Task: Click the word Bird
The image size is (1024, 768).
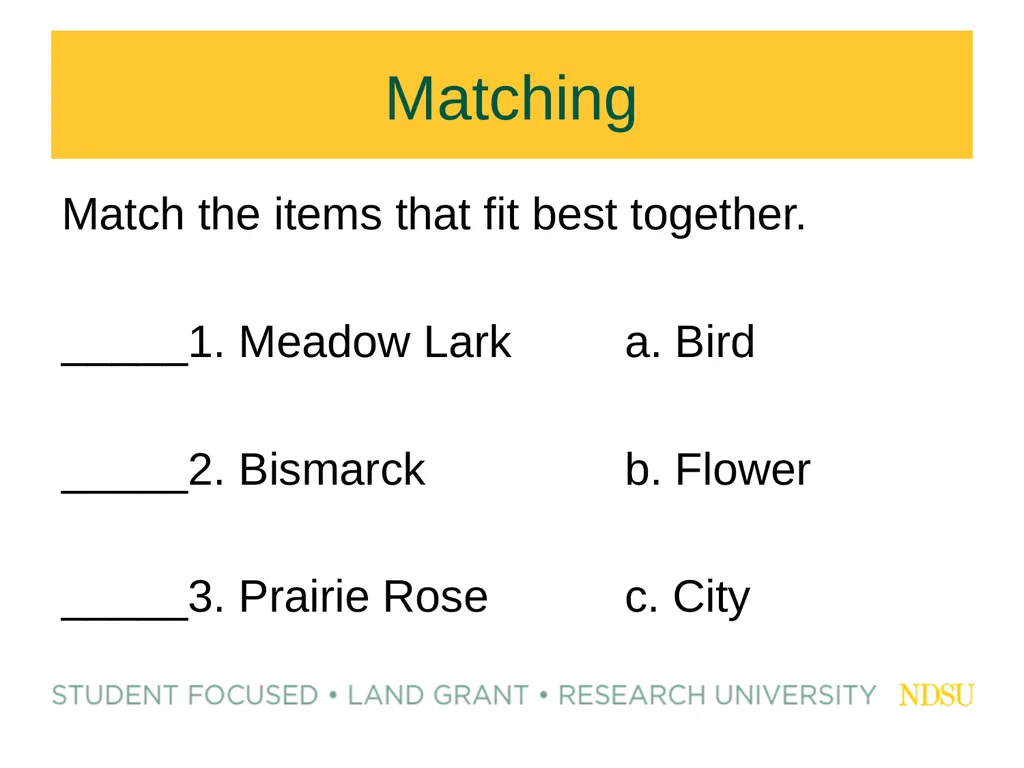Action: [x=714, y=342]
